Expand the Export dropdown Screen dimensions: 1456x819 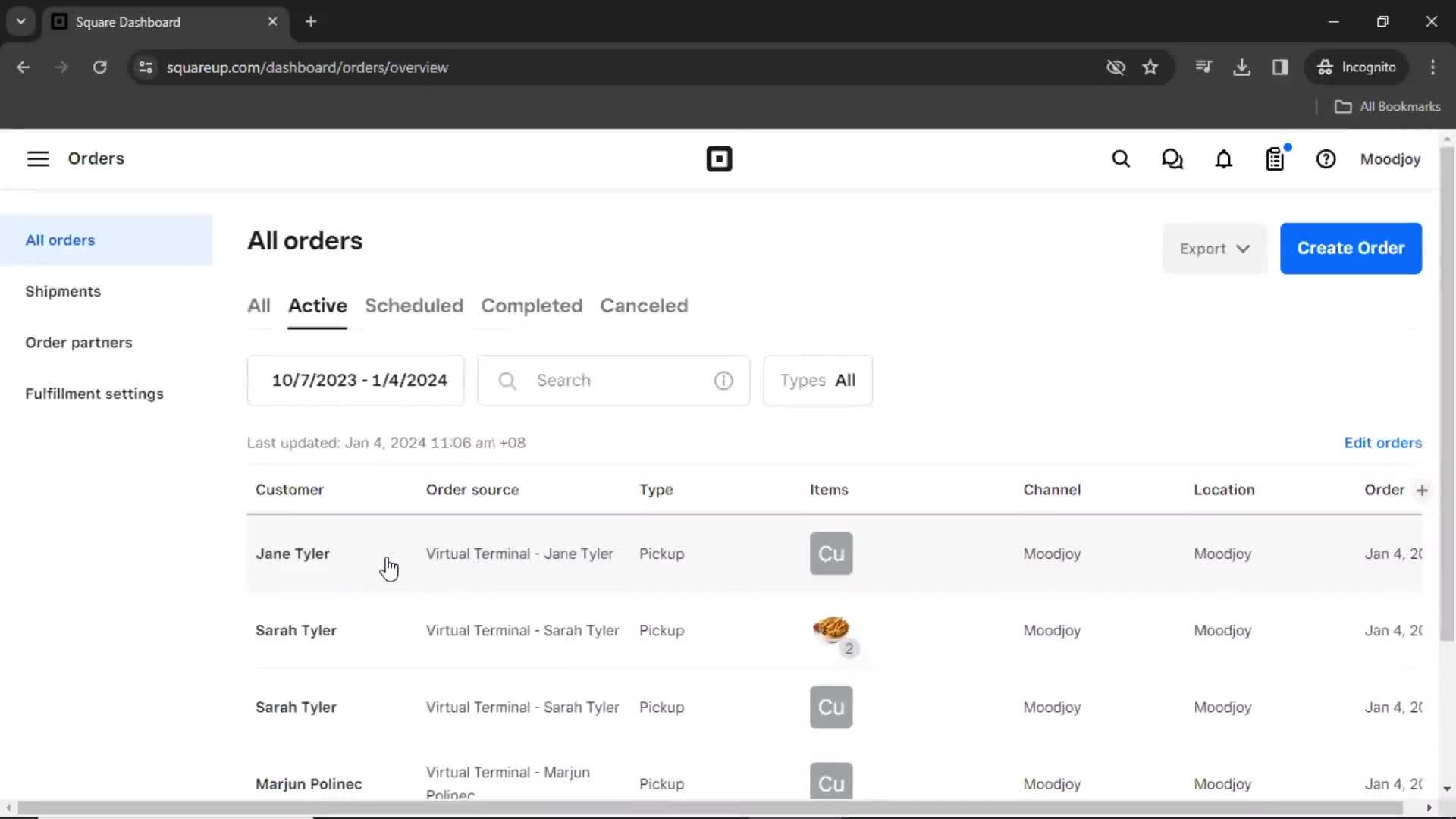[x=1214, y=249]
